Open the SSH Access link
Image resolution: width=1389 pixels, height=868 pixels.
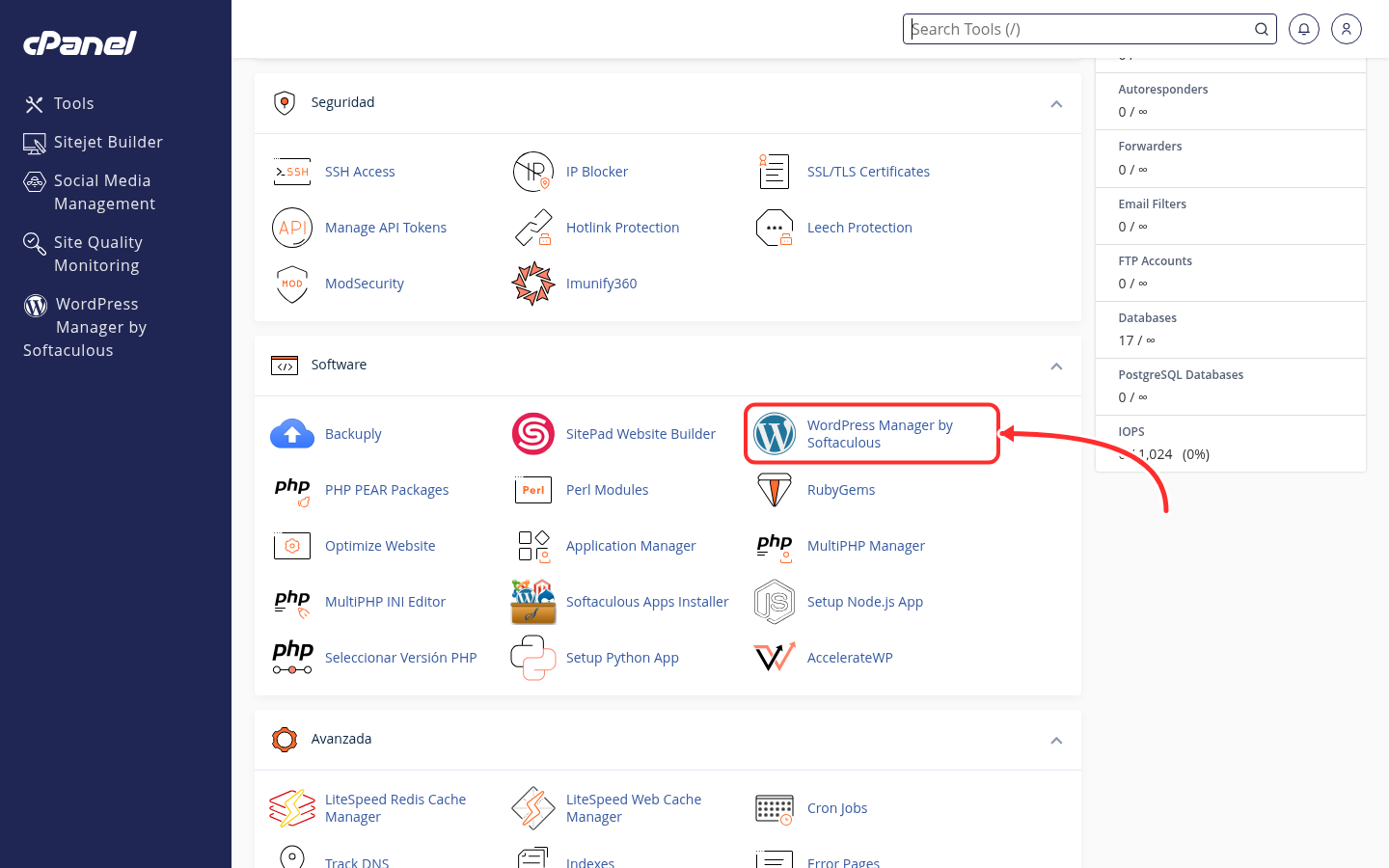(x=360, y=172)
